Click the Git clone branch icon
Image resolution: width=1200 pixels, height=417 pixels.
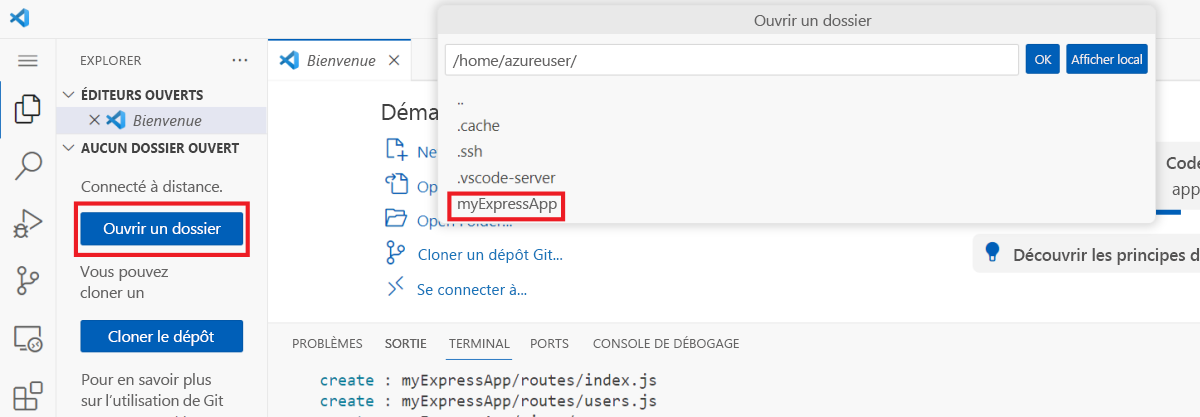(x=397, y=254)
